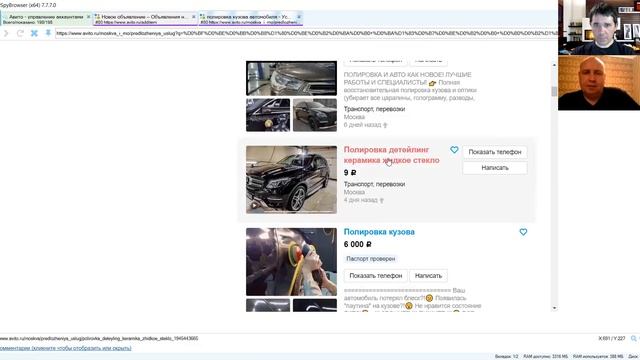Click the lower webcam video tile

pos(599,83)
